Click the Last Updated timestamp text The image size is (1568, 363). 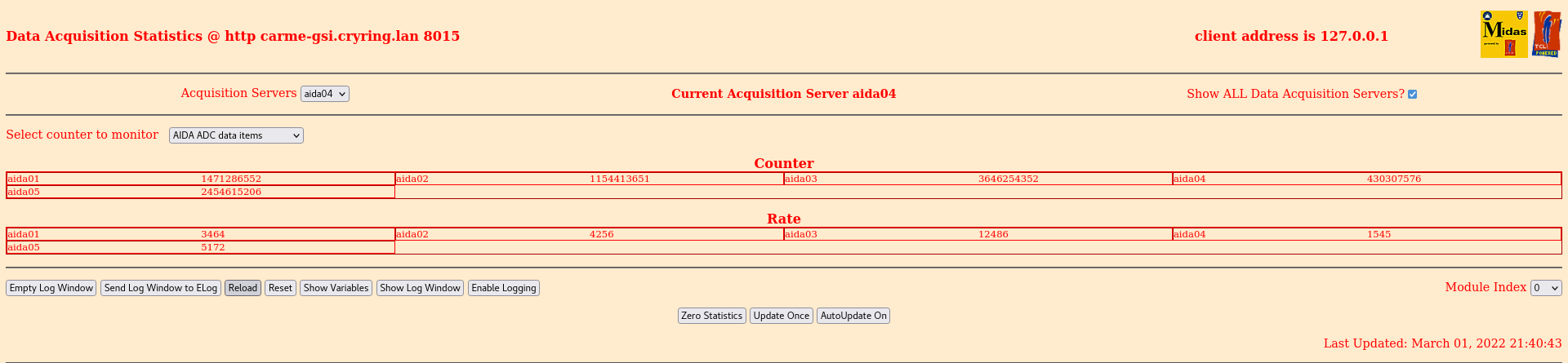pyautogui.click(x=1443, y=343)
